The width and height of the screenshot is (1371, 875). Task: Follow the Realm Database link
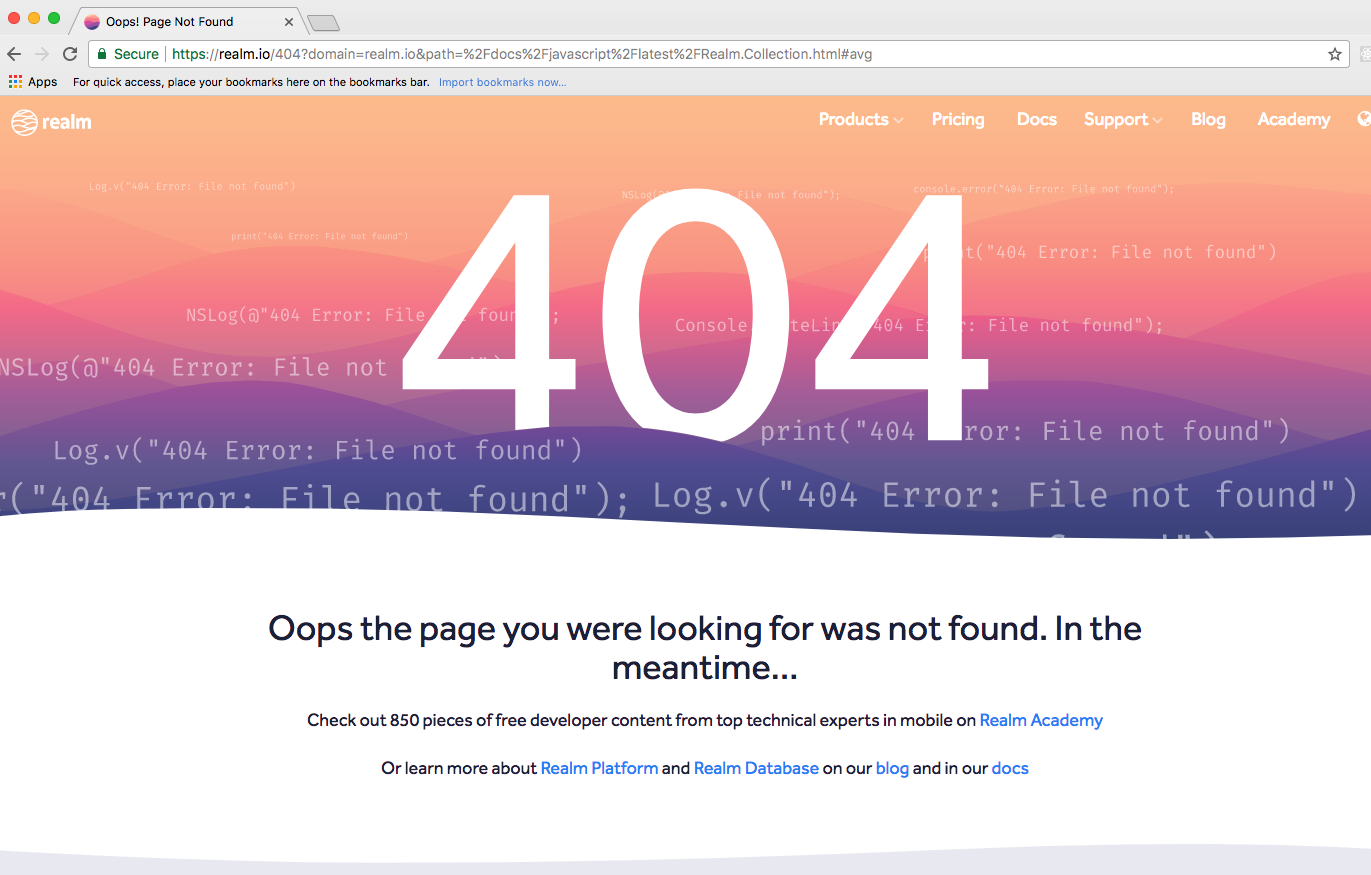[x=755, y=768]
